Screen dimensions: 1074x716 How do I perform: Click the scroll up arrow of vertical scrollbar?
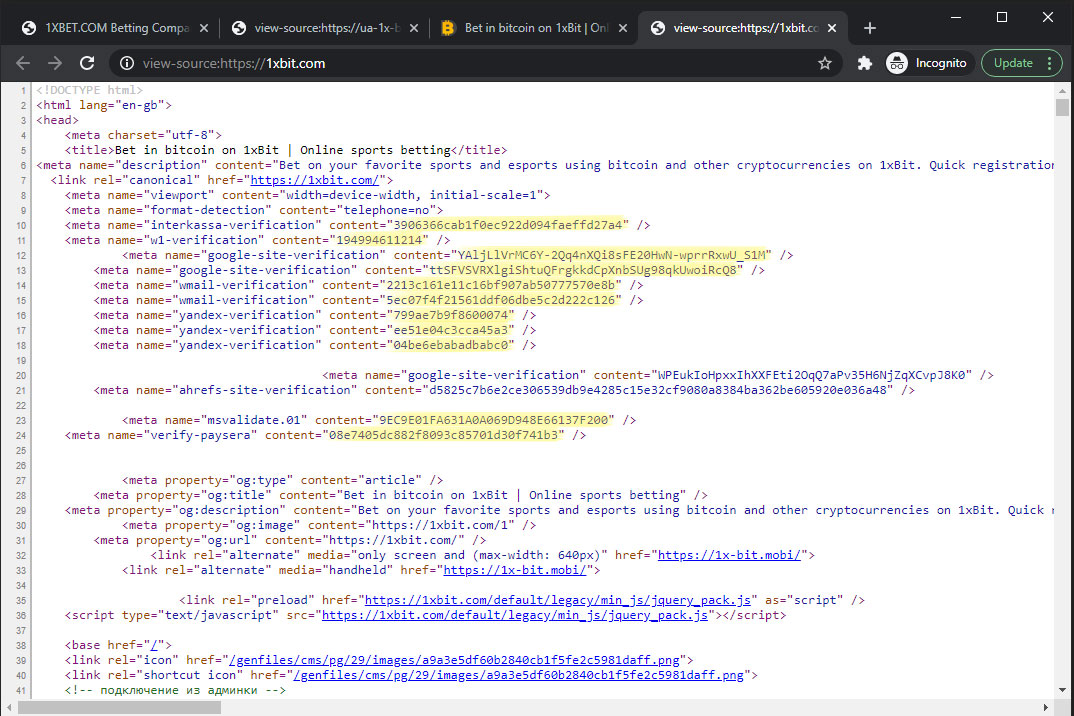tap(1062, 90)
